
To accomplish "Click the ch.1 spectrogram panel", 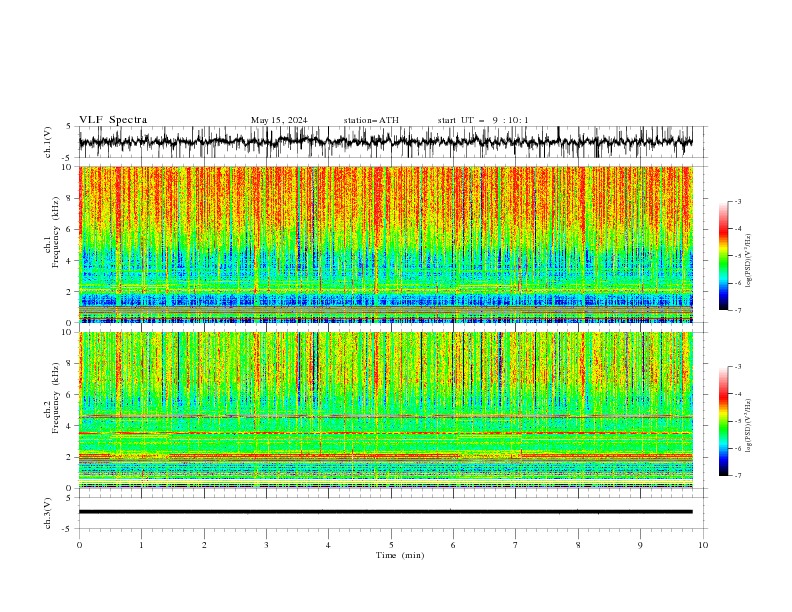I will pyautogui.click(x=386, y=244).
